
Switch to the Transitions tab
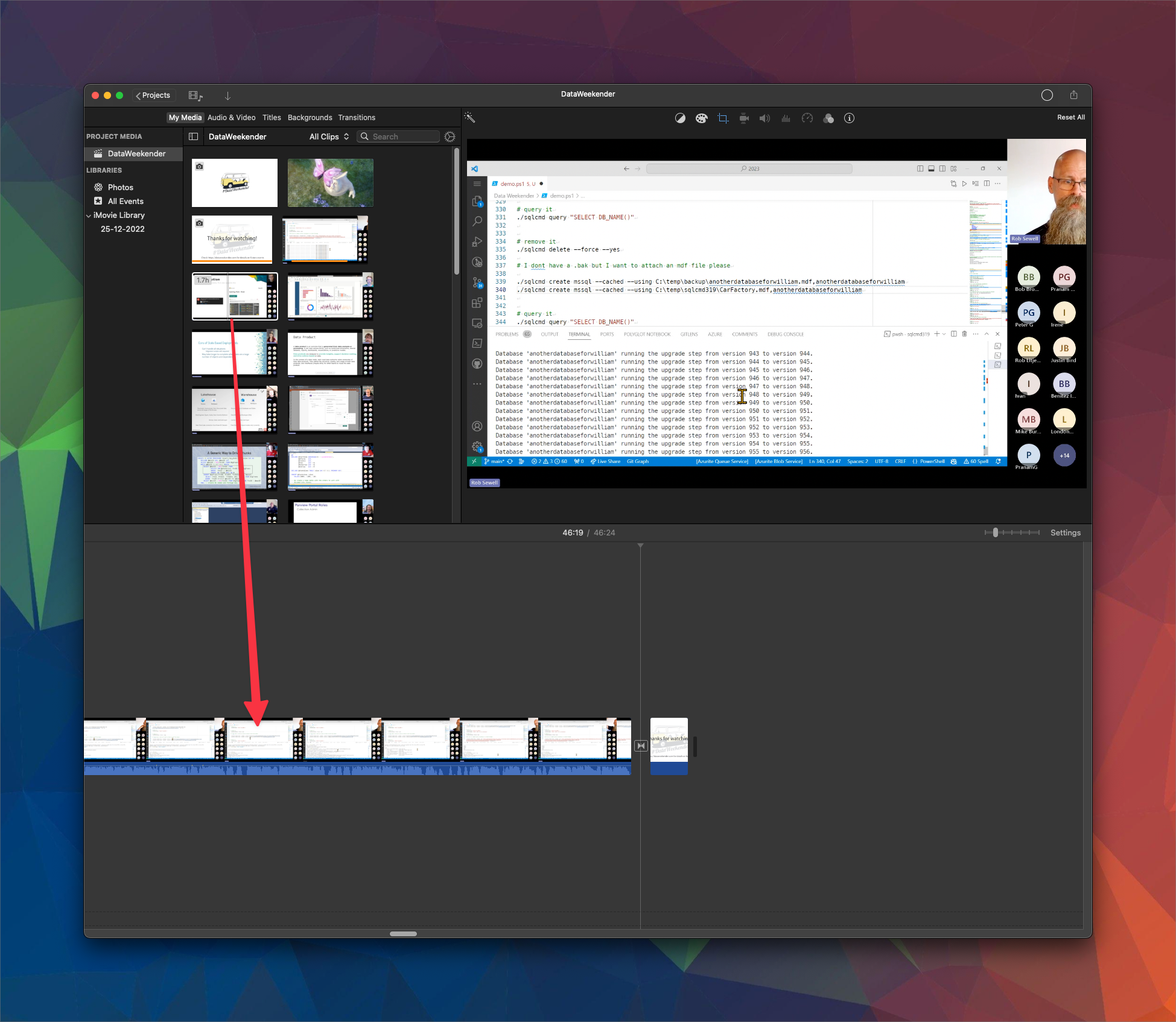[357, 117]
